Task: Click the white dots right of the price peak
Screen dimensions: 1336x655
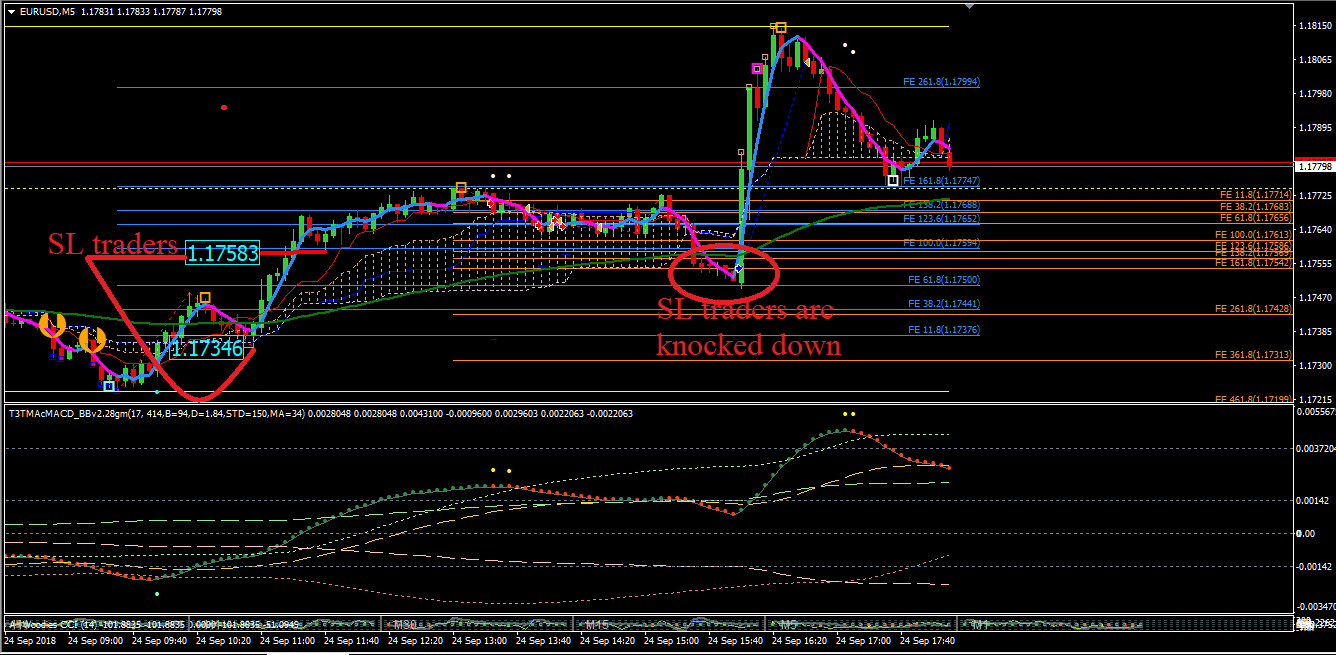Action: [x=850, y=46]
